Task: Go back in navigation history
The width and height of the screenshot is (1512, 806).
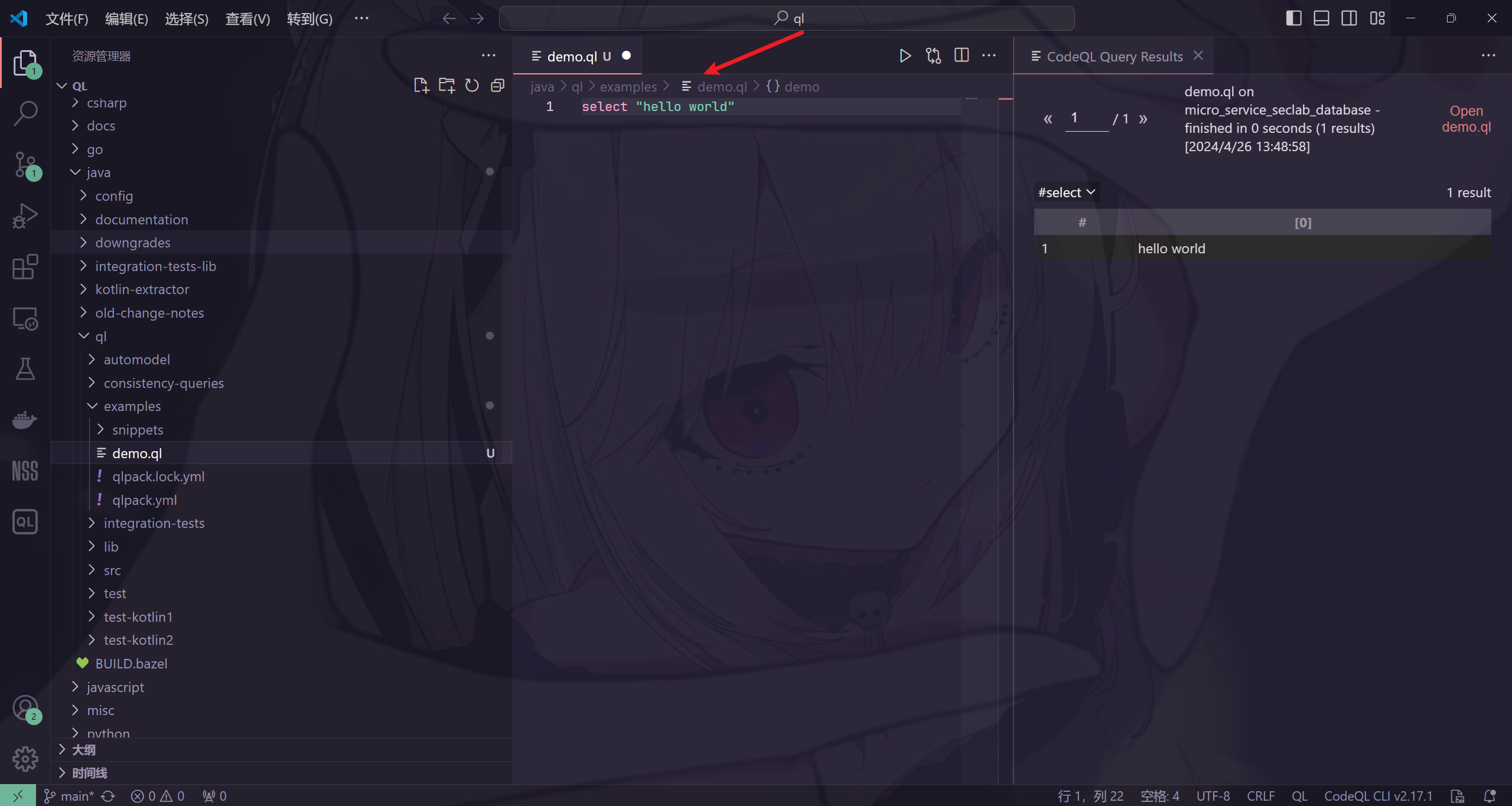Action: (x=449, y=19)
